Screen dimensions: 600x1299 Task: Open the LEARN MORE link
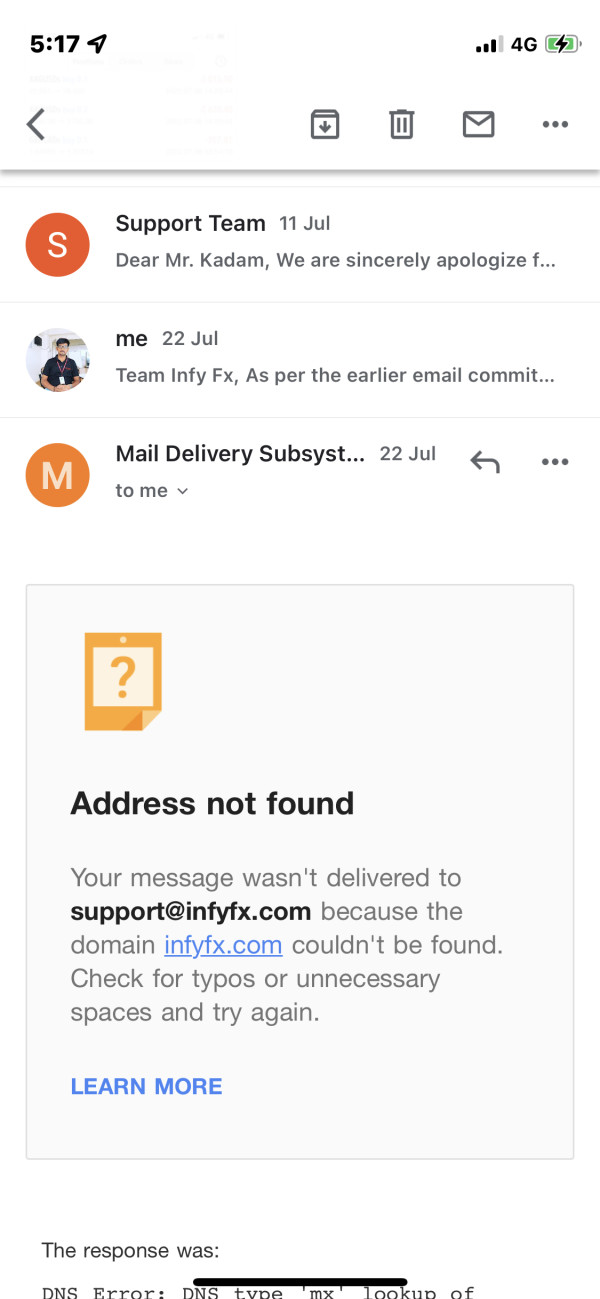click(x=146, y=1086)
